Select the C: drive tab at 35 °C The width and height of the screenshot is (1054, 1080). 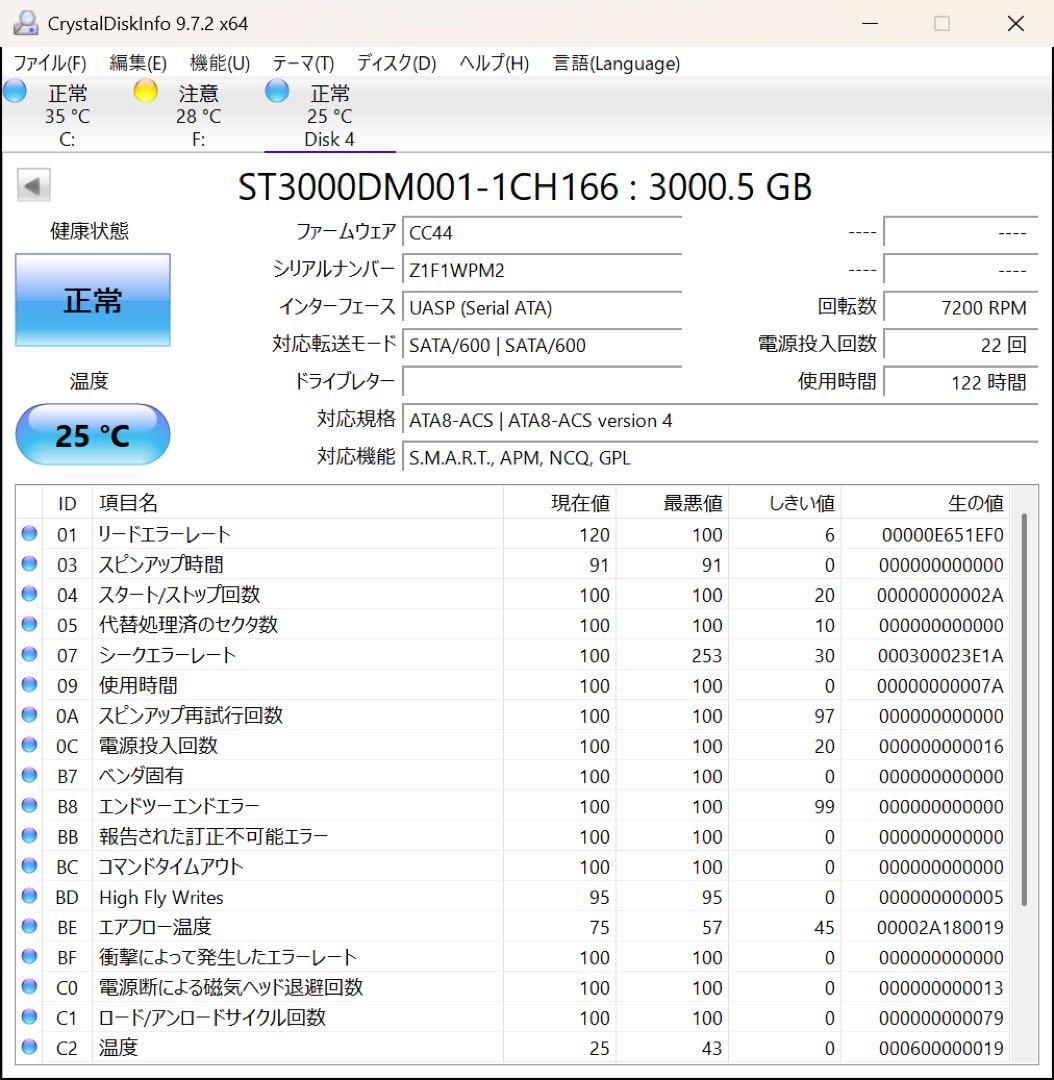pyautogui.click(x=67, y=116)
